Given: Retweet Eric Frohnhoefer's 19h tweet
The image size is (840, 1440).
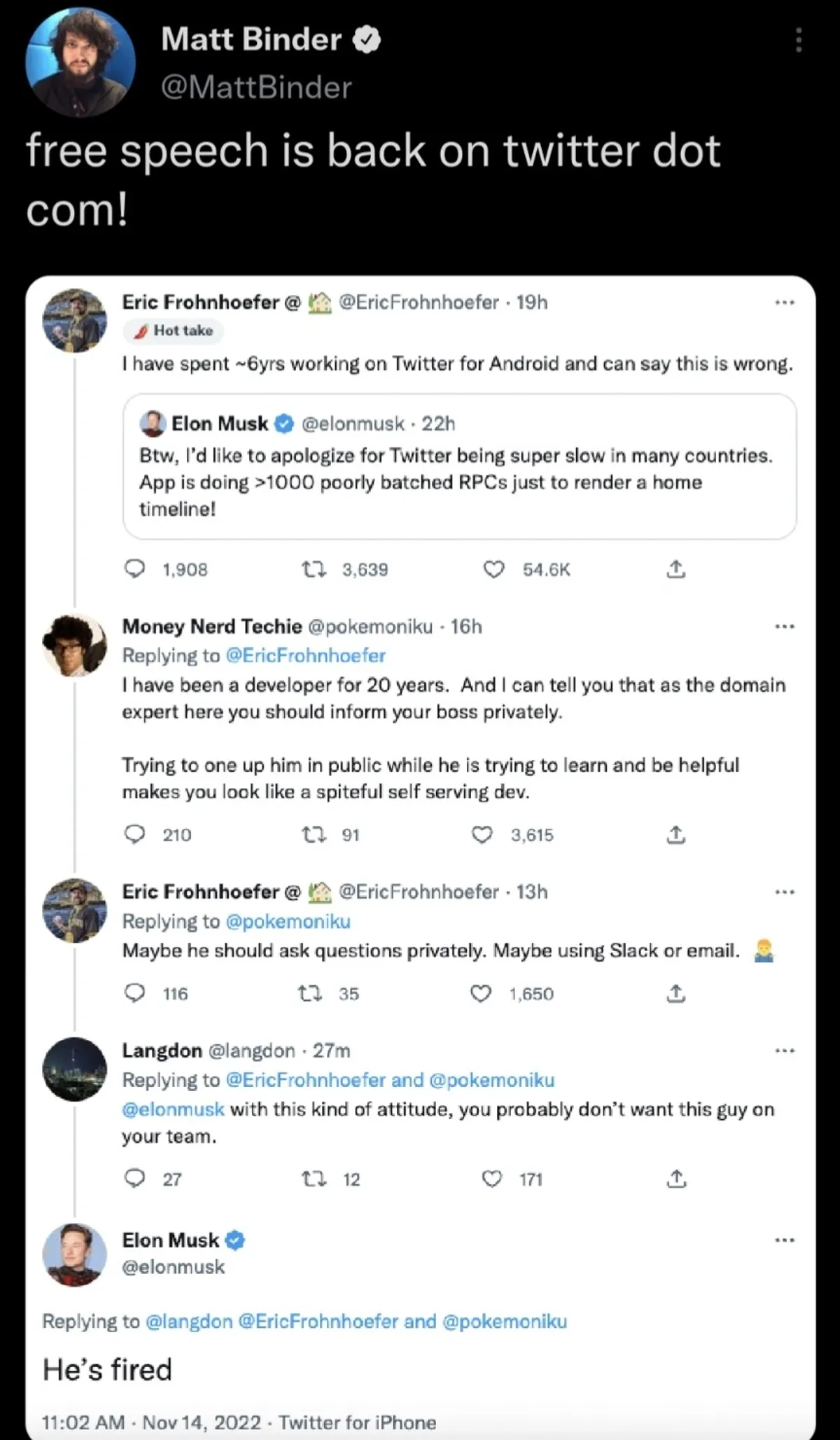Looking at the screenshot, I should click(315, 569).
